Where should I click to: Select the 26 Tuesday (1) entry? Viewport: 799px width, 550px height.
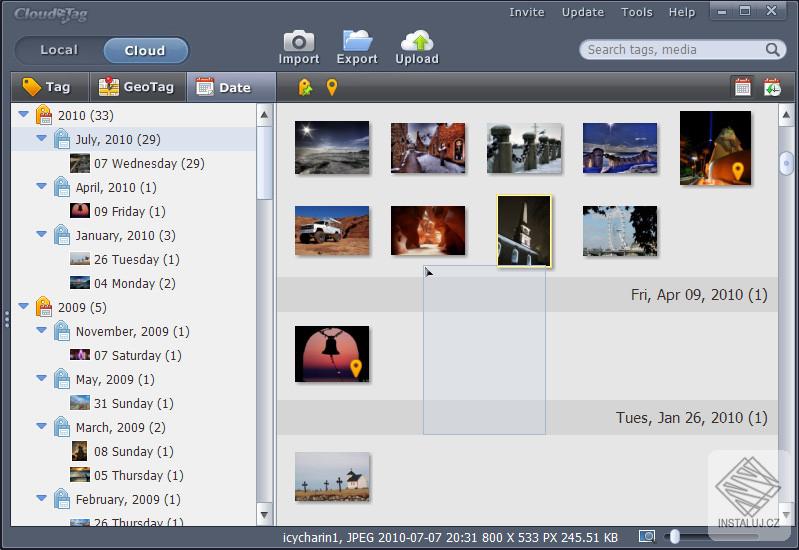[137, 259]
